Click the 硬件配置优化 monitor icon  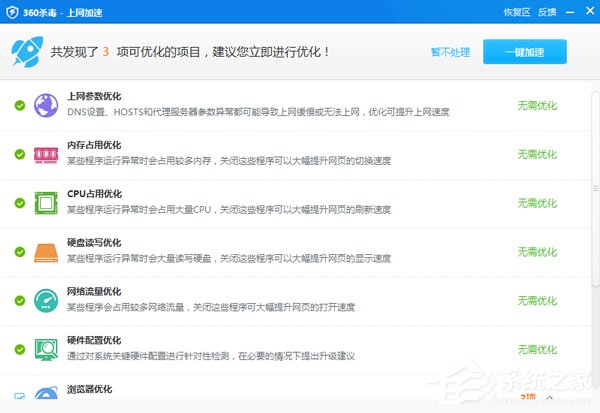(x=47, y=350)
